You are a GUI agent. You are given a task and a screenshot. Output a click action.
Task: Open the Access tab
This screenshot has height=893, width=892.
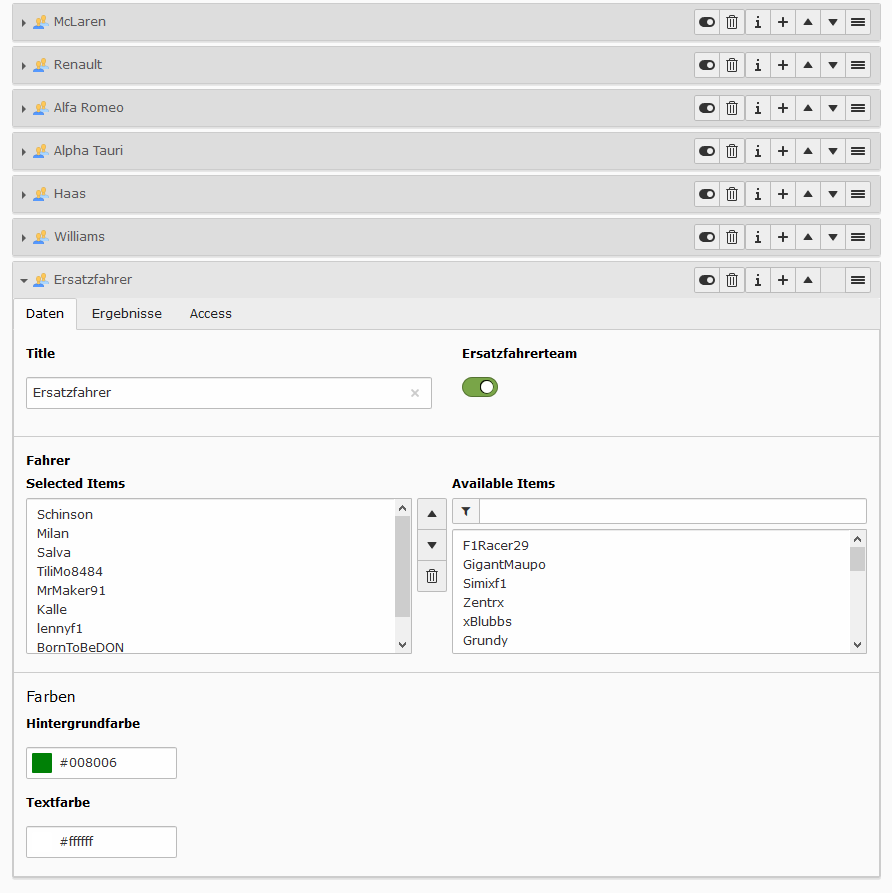pyautogui.click(x=211, y=314)
